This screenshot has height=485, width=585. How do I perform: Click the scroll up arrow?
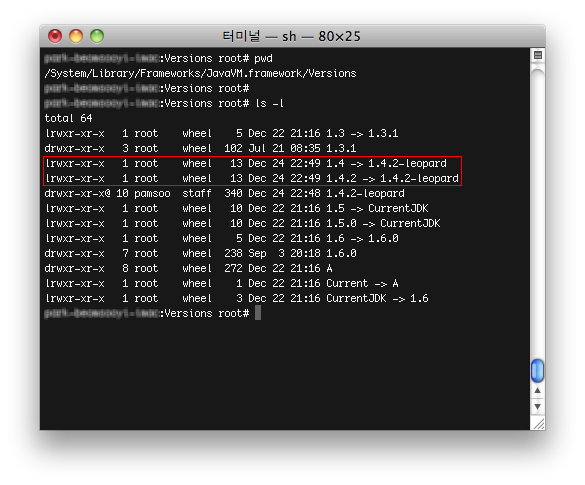pyautogui.click(x=537, y=391)
